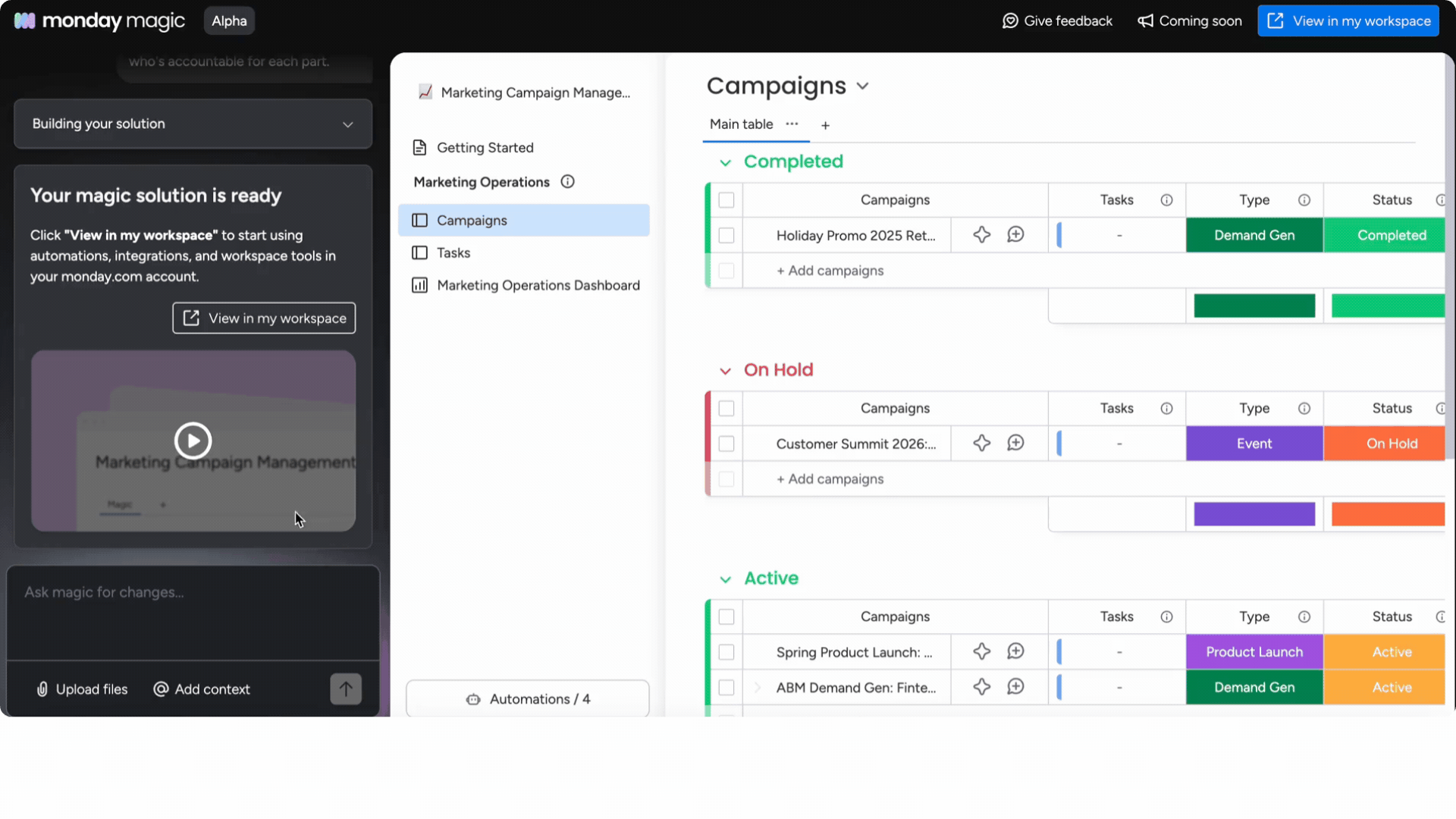Play the Marketing Campaign Management preview video

193,441
